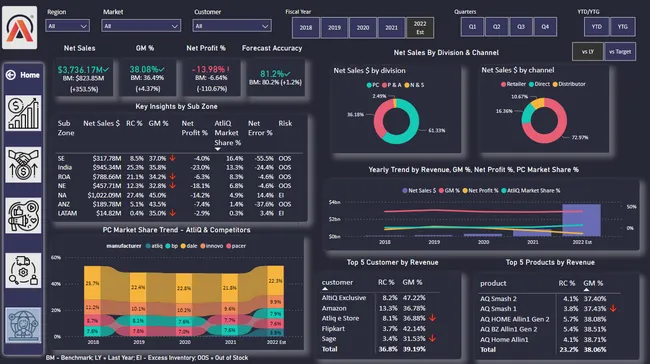The height and width of the screenshot is (364, 650).
Task: Click red arrow beside Sage GM %
Action: point(432,338)
